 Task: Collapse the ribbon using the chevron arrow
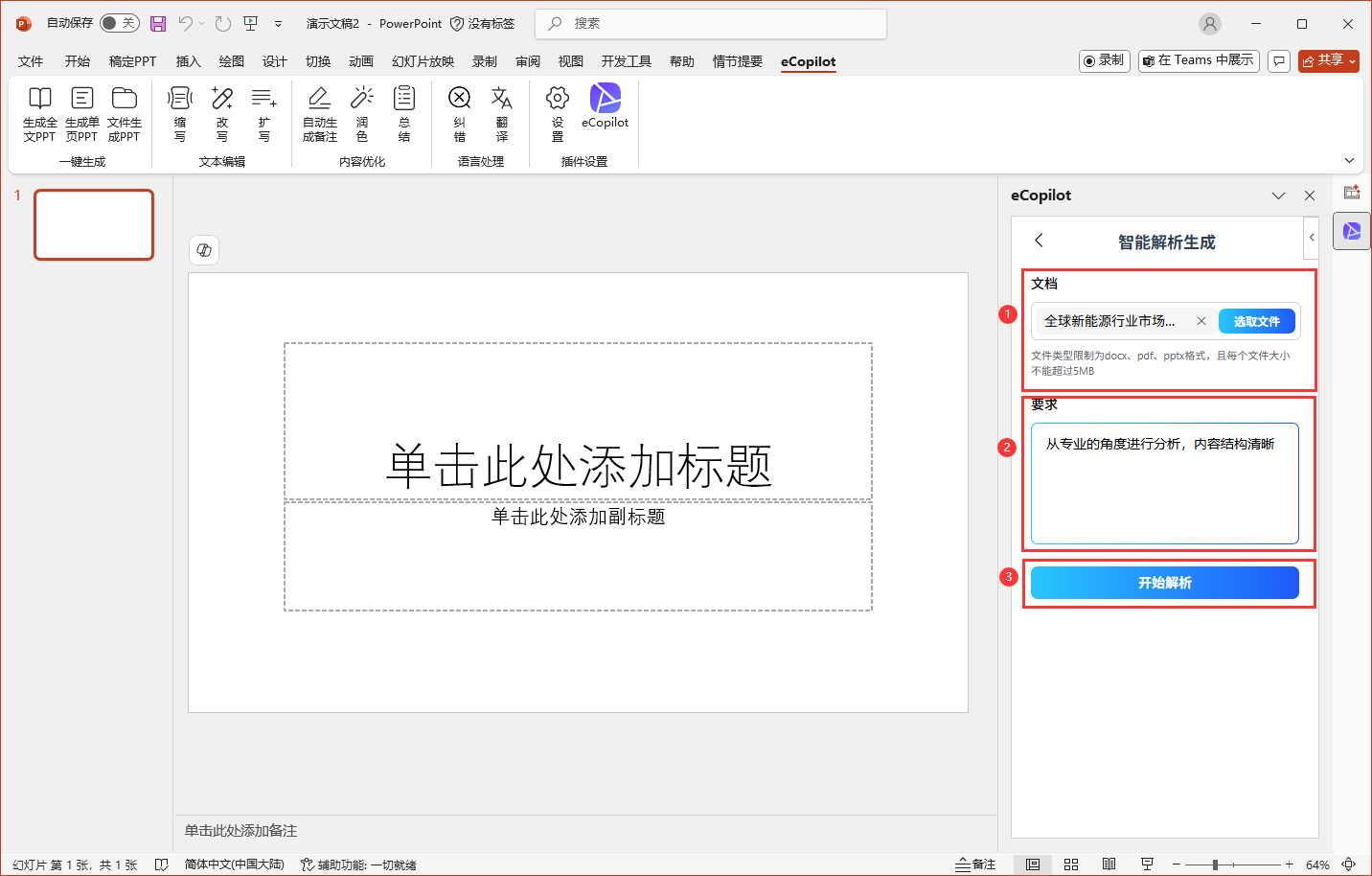[x=1349, y=161]
